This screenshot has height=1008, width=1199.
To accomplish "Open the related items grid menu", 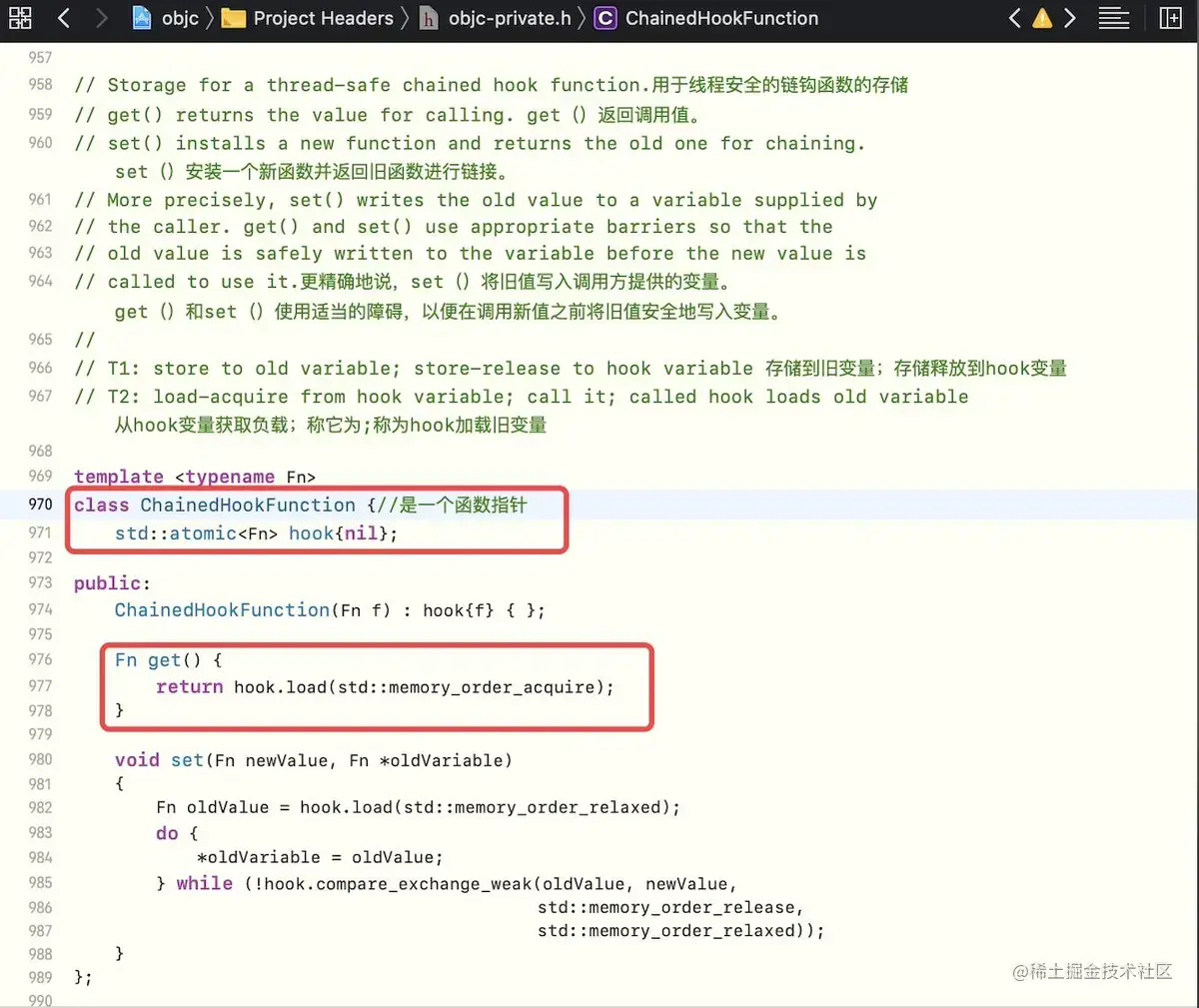I will [x=20, y=18].
